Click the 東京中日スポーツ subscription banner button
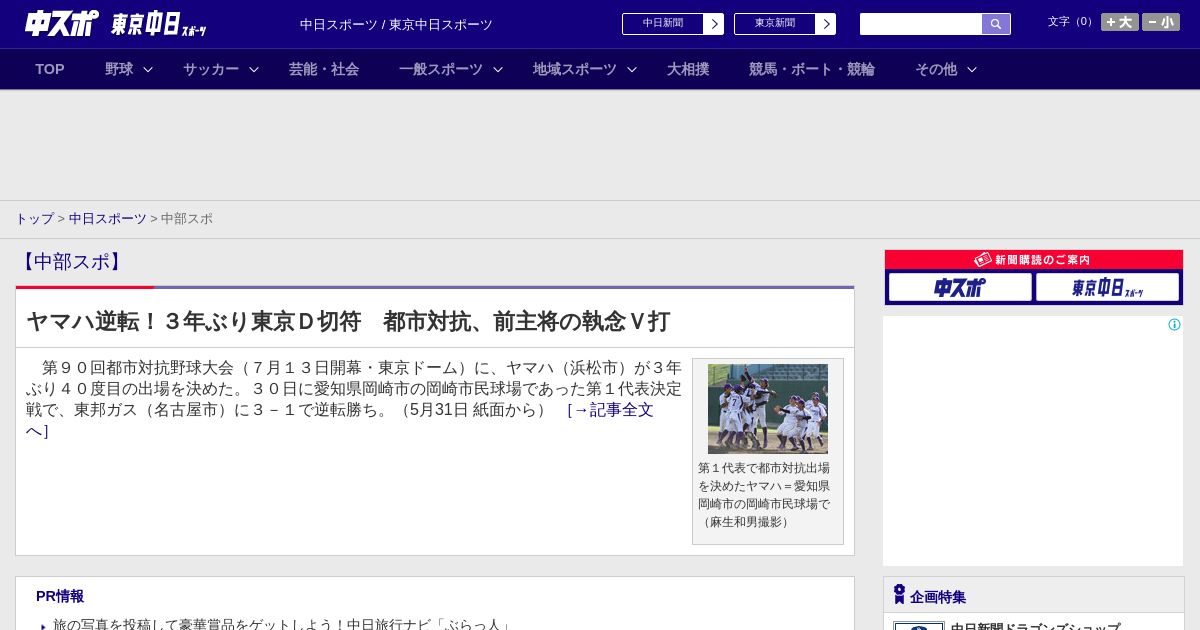 pyautogui.click(x=1107, y=288)
